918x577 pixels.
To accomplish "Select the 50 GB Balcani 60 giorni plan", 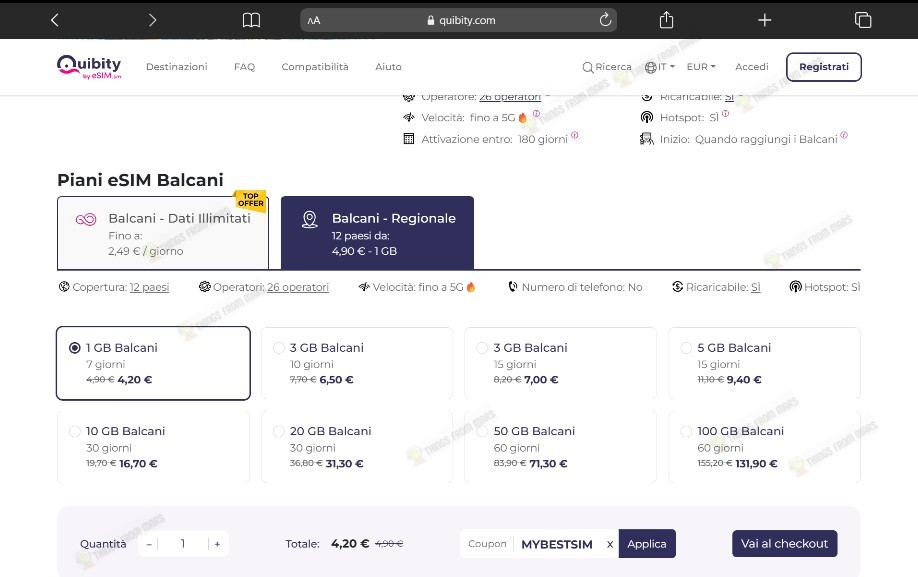I will click(x=560, y=447).
